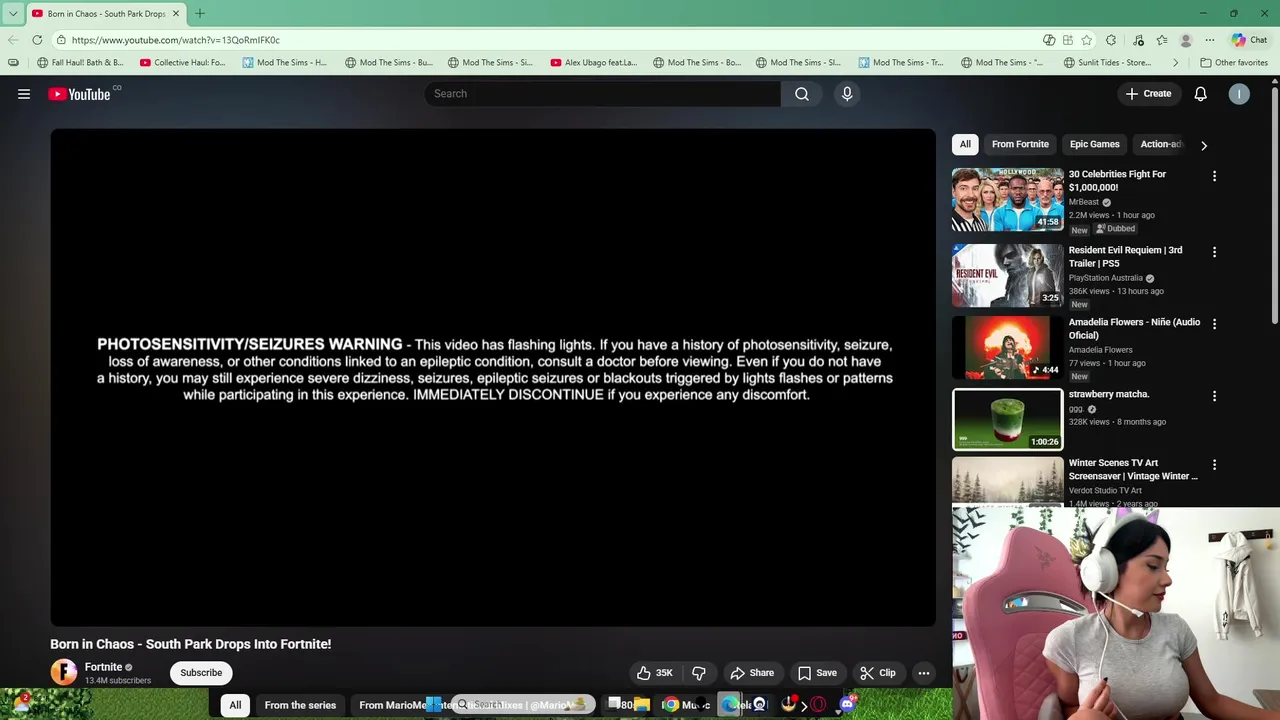Open options for strawberry matcha video
1280x720 pixels.
[x=1214, y=396]
